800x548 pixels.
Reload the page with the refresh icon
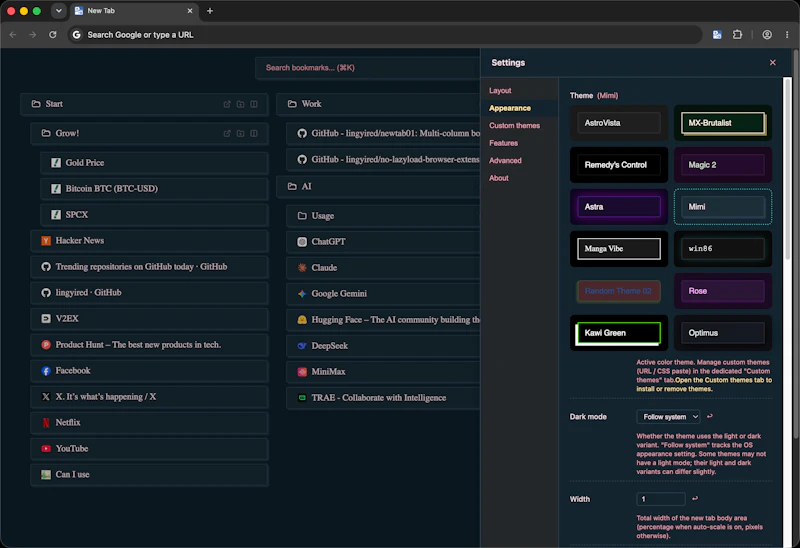point(53,35)
